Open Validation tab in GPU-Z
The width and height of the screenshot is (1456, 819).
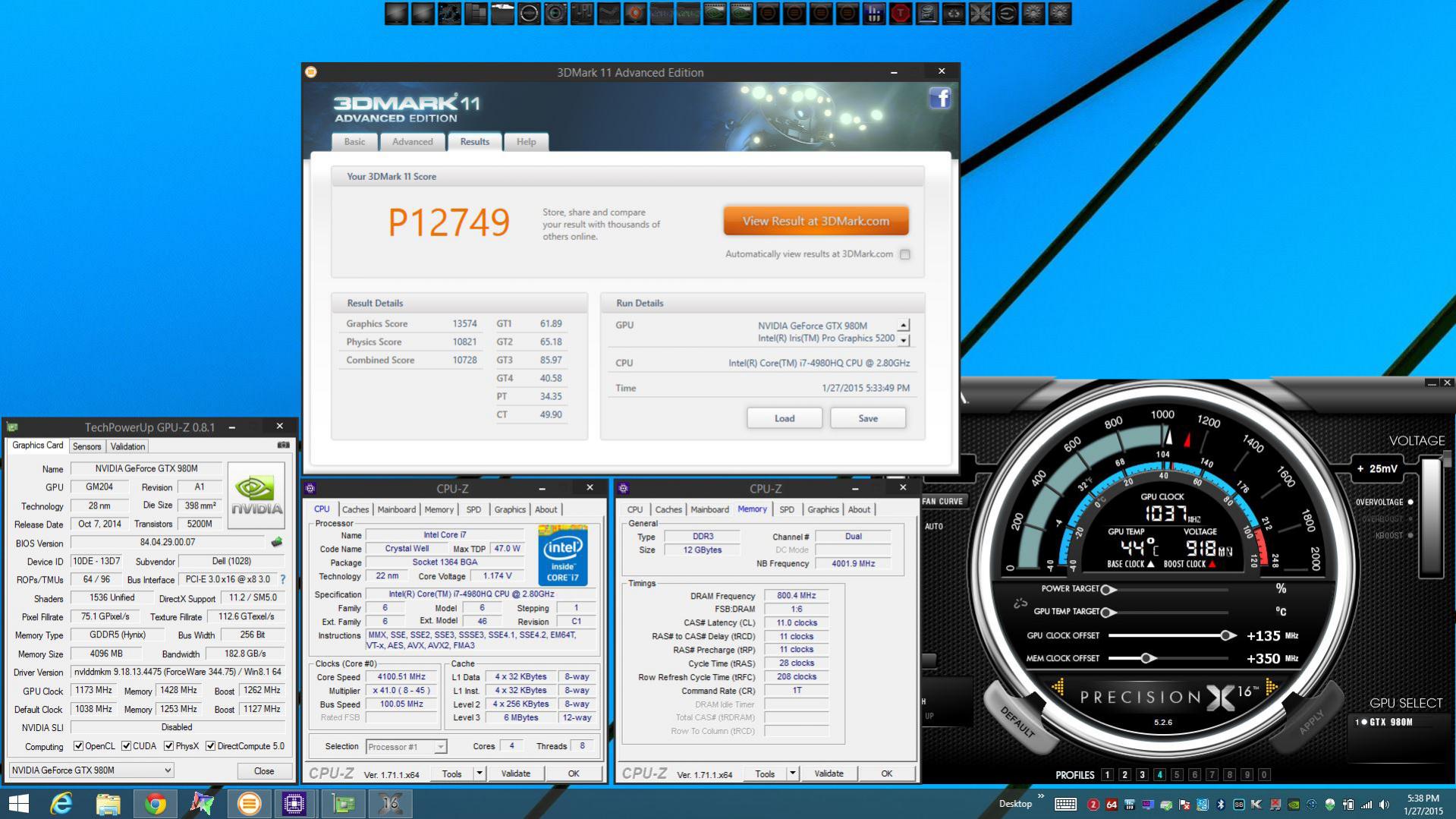click(x=127, y=446)
